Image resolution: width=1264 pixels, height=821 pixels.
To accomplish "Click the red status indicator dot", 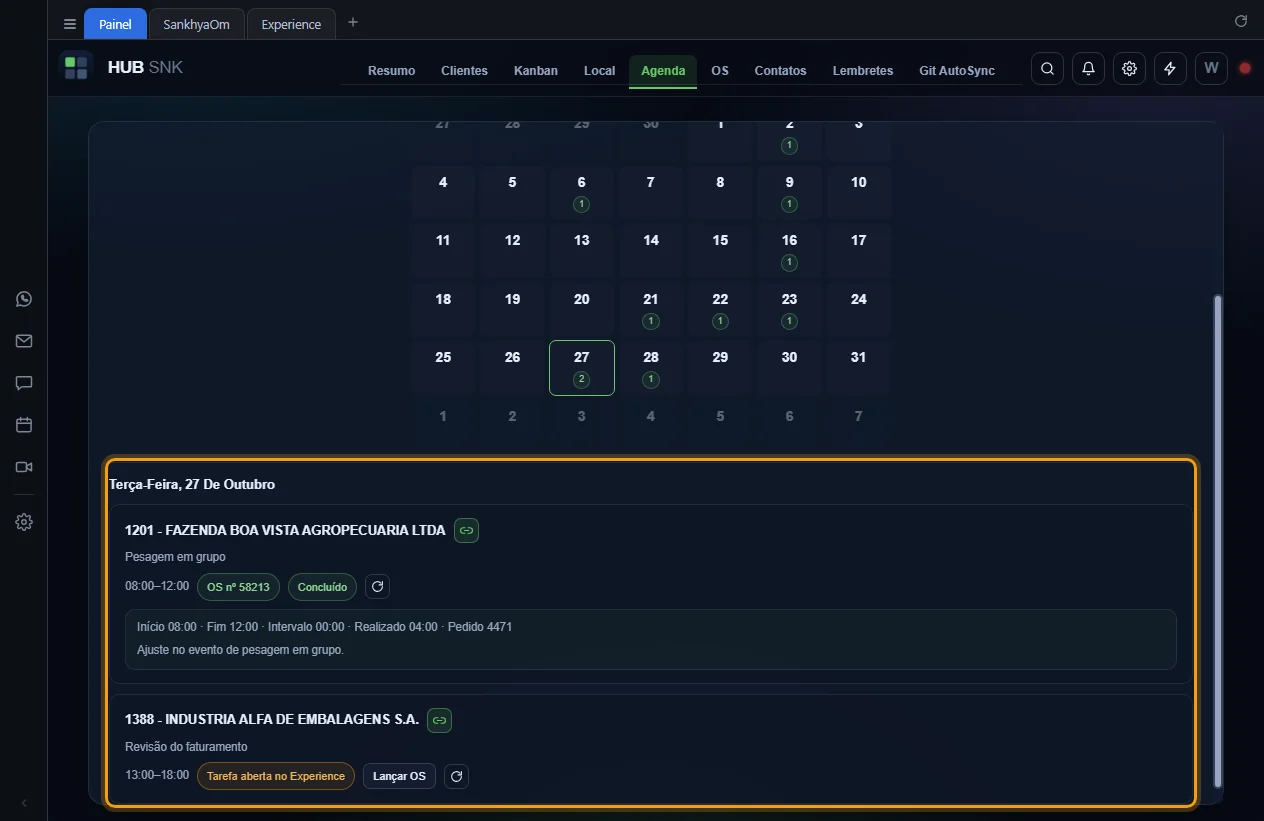I will (1245, 69).
